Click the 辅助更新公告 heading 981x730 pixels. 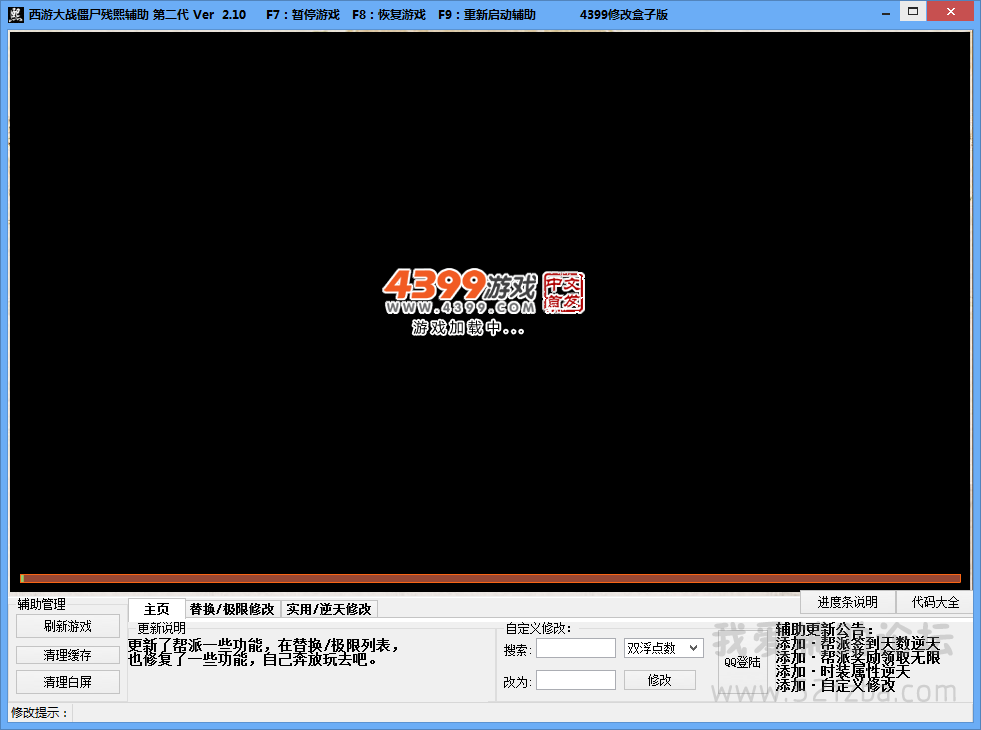coord(825,629)
